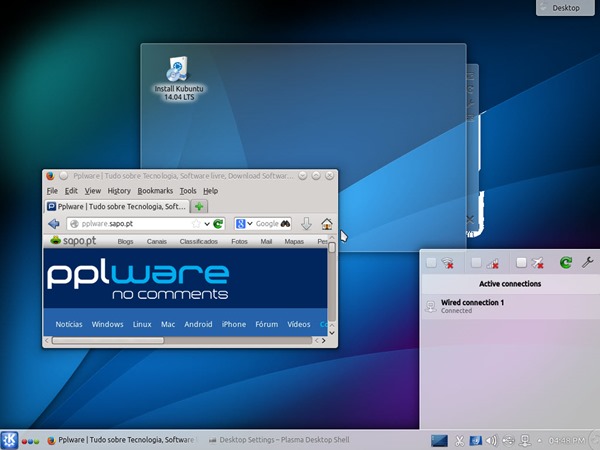Open the File menu in Firefox
Image resolution: width=600 pixels, height=450 pixels.
click(52, 191)
